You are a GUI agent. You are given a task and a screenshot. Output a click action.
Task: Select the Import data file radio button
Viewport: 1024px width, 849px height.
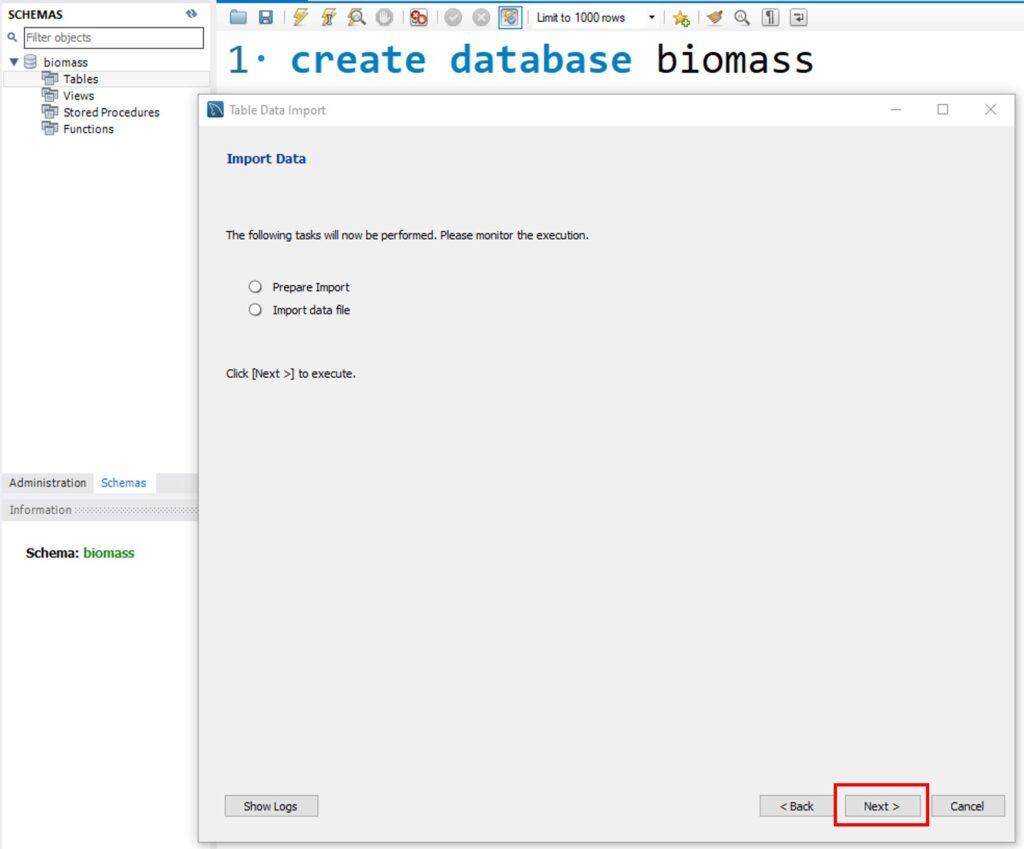255,310
